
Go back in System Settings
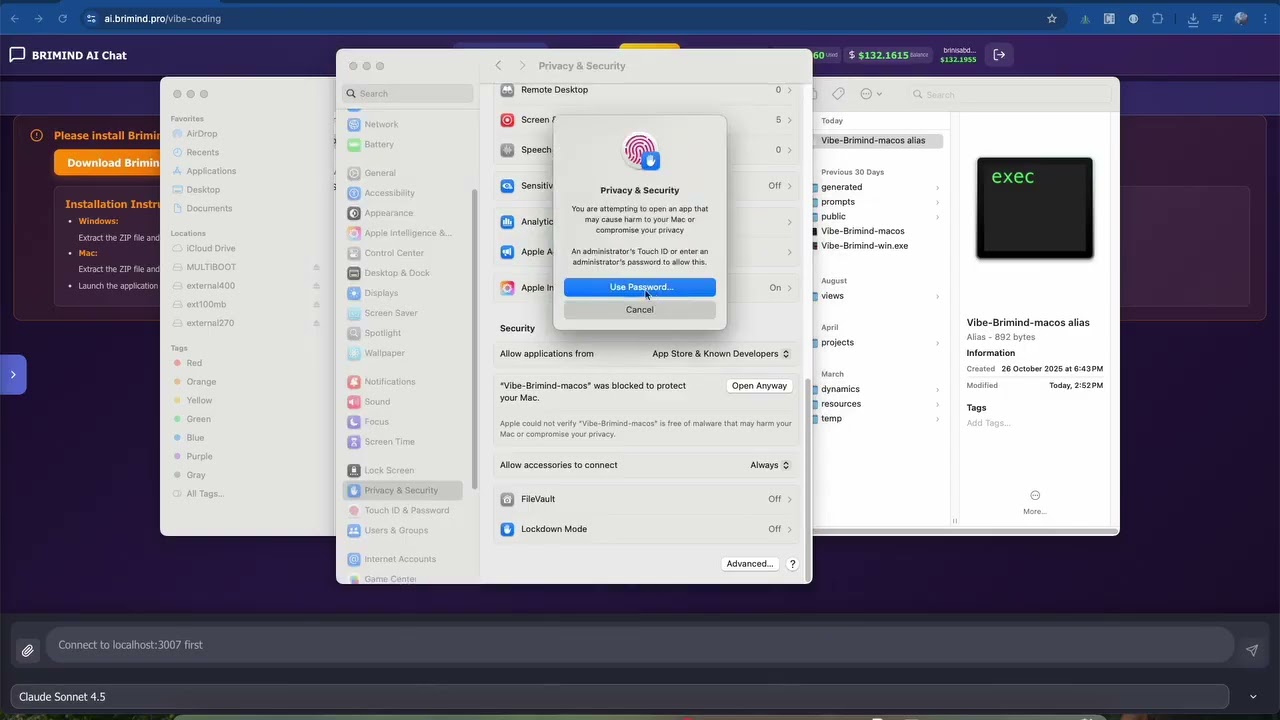tap(498, 66)
